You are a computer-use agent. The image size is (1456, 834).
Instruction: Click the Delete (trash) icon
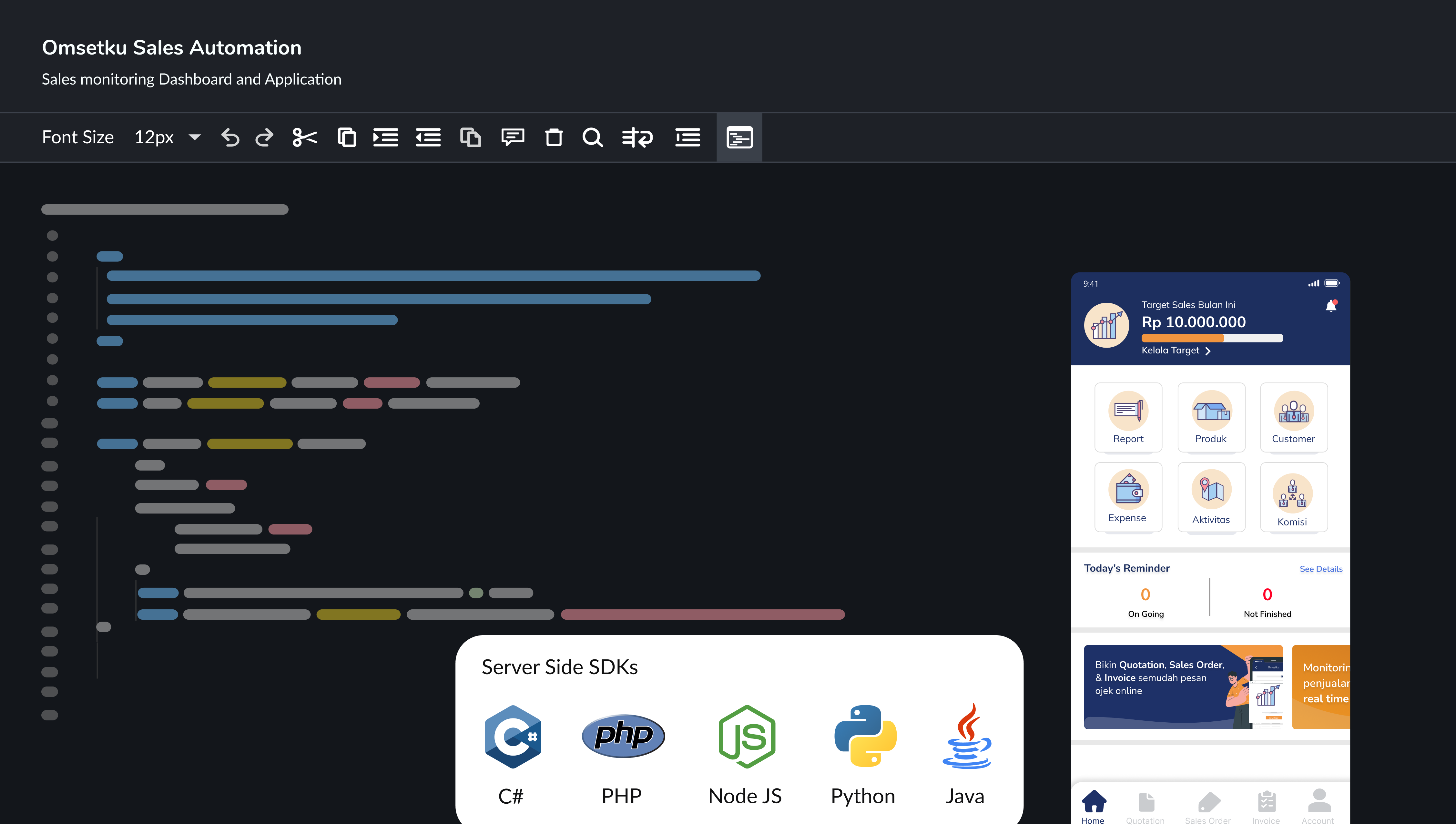[553, 137]
